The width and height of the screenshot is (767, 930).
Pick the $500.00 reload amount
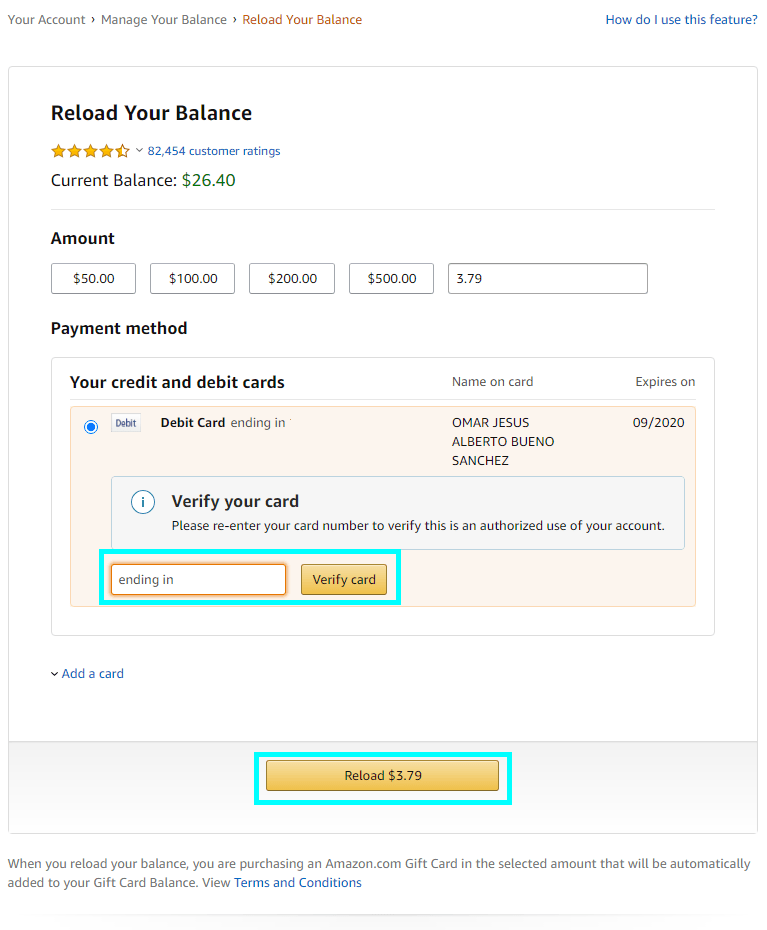click(x=391, y=279)
